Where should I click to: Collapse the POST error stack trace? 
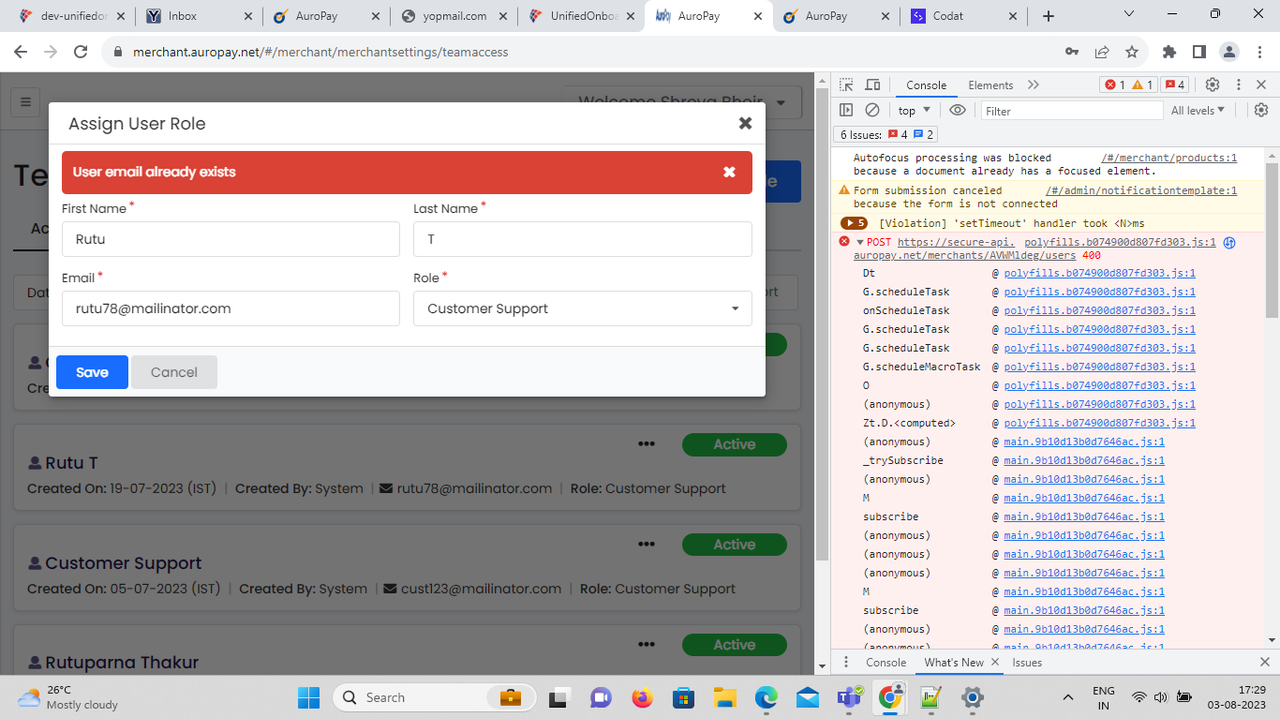tap(860, 242)
